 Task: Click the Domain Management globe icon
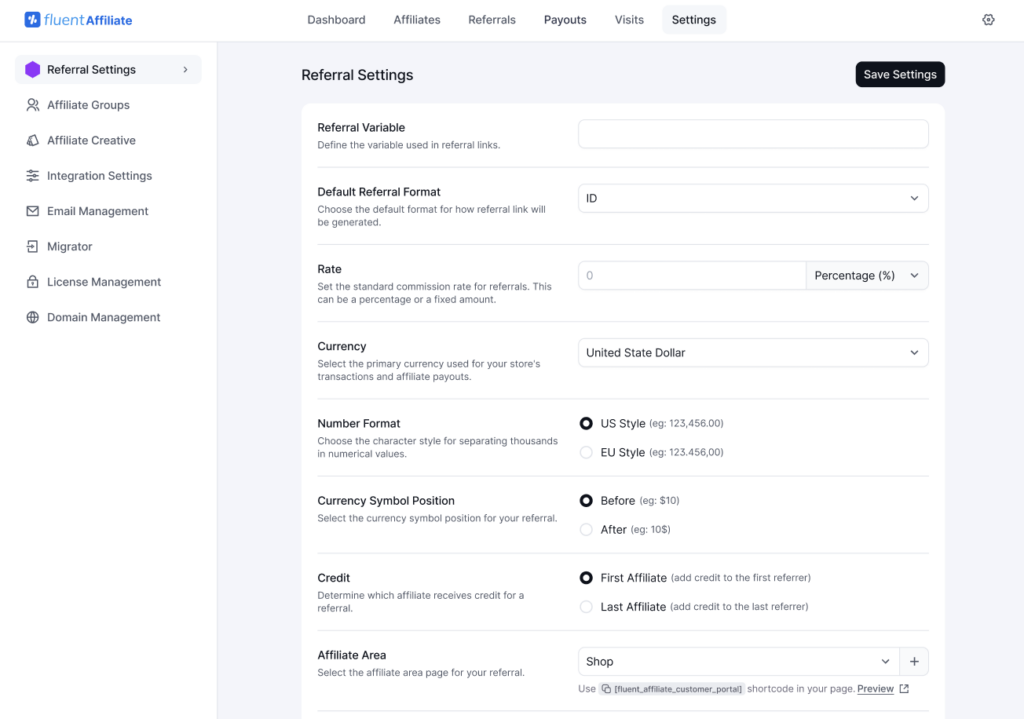pyautogui.click(x=33, y=318)
